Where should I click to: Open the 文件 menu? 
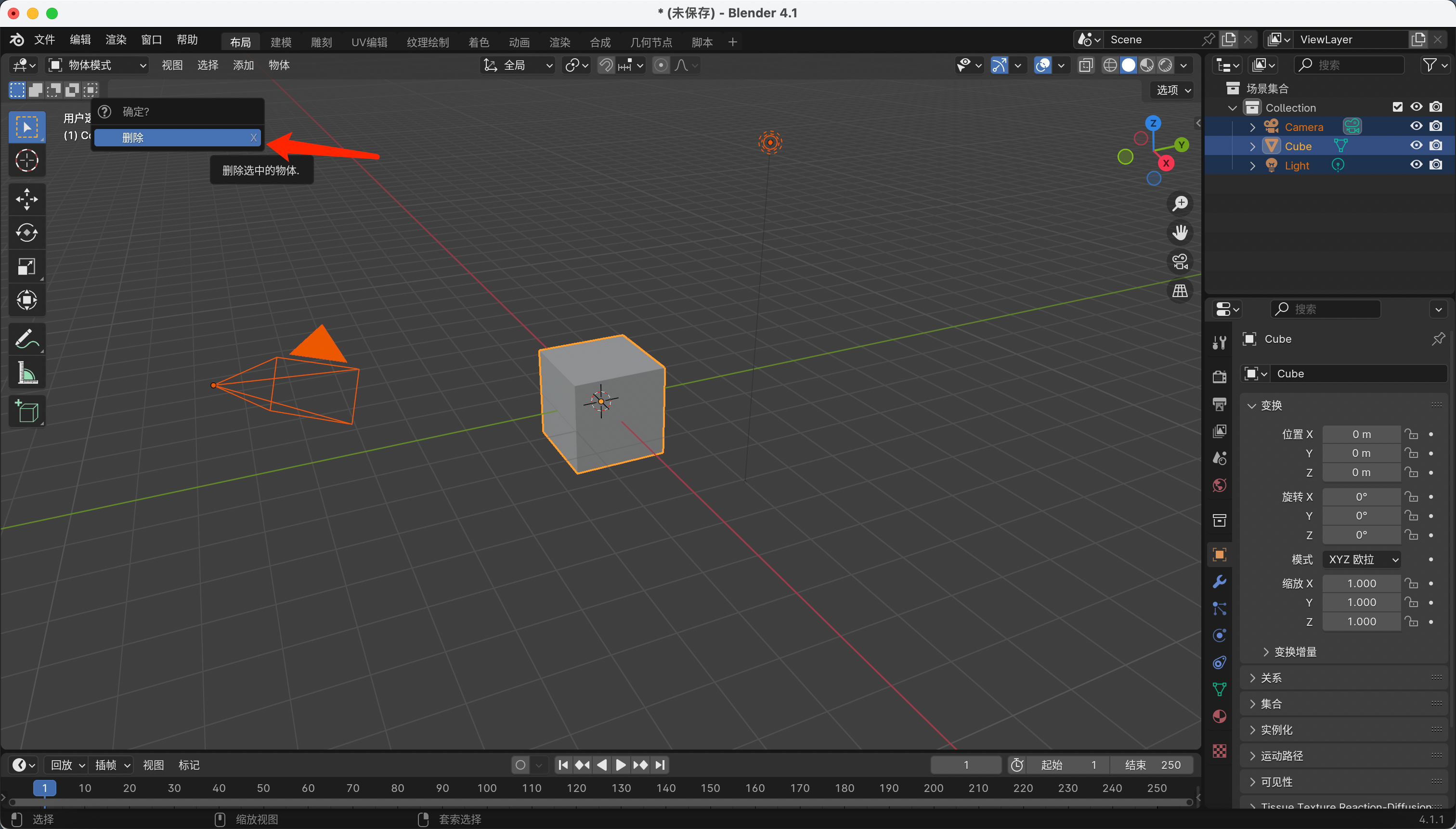click(x=44, y=40)
